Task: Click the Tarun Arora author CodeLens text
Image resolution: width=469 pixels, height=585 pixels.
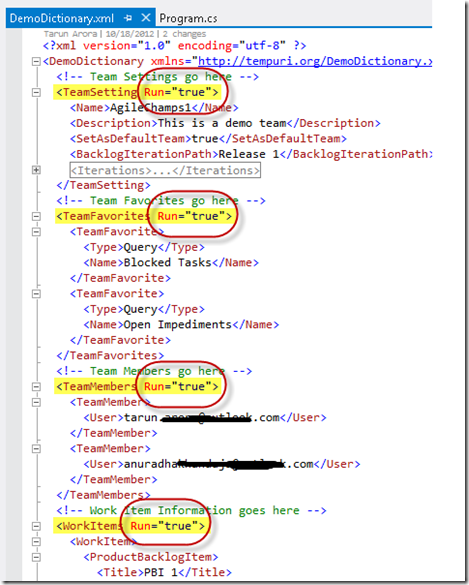Action: click(x=71, y=34)
